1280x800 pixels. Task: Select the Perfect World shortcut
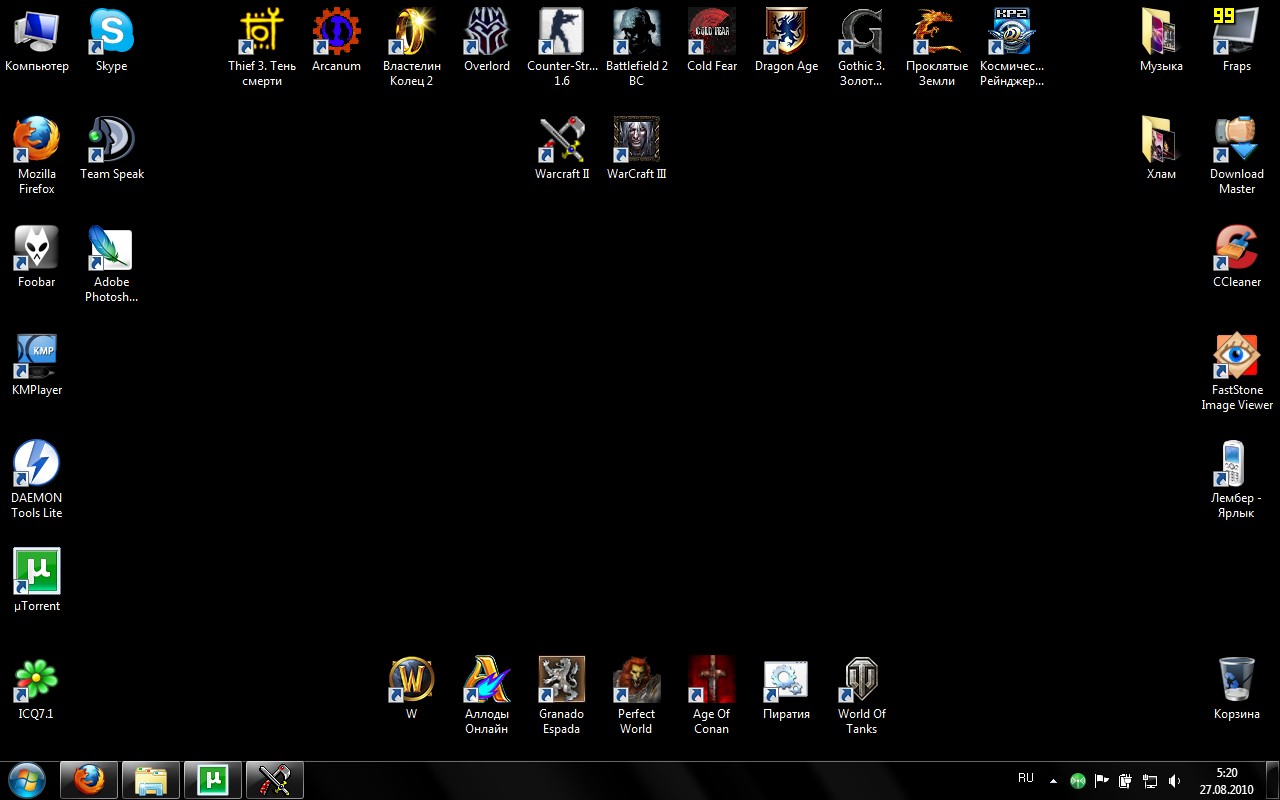pos(636,695)
